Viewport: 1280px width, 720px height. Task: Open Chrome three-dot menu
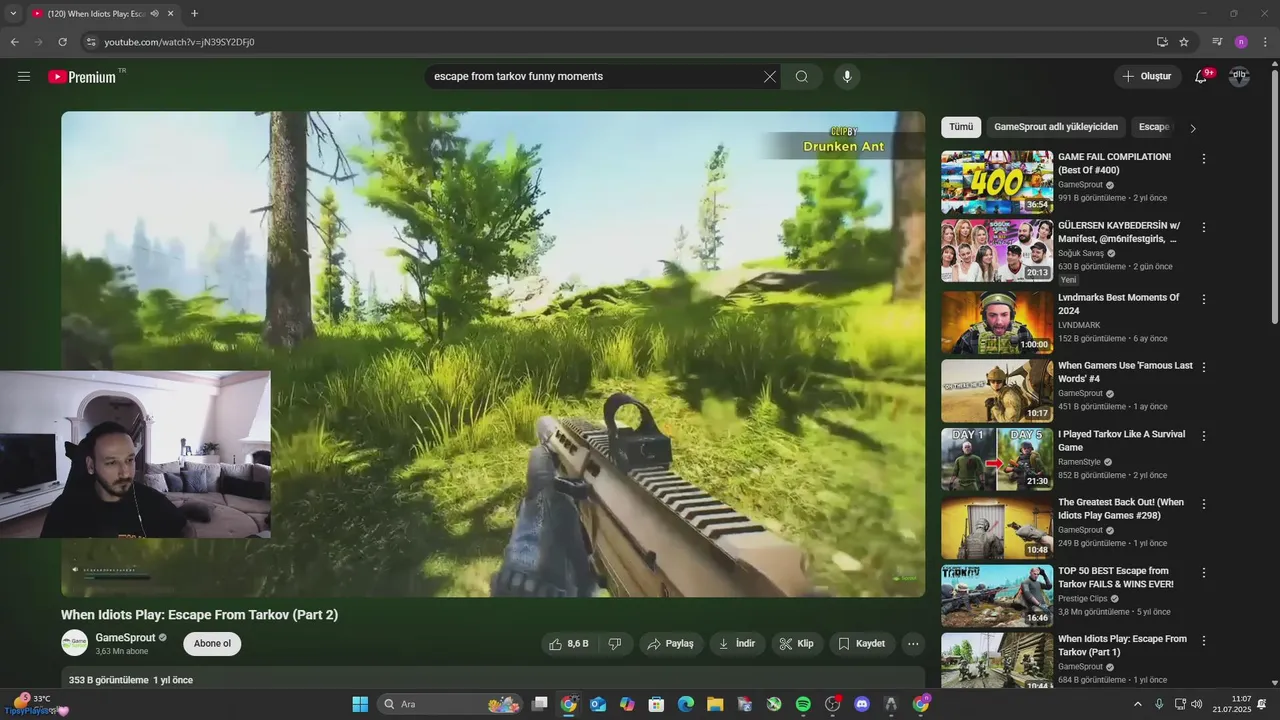tap(1265, 42)
